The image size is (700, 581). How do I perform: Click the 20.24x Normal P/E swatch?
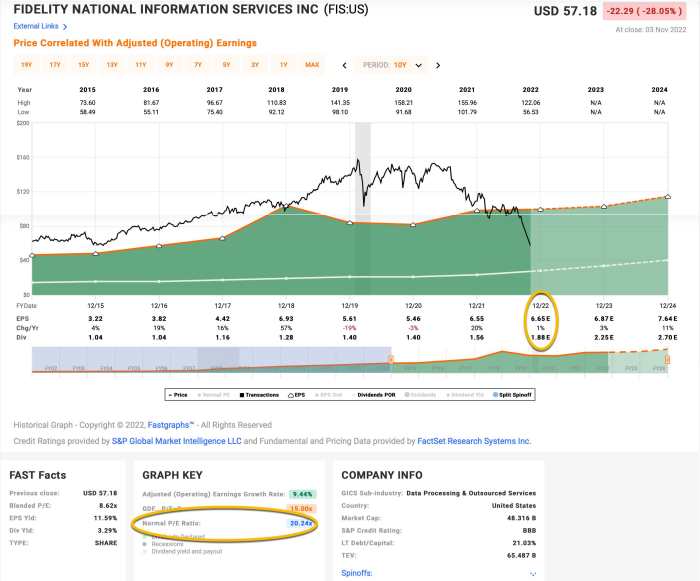301,523
